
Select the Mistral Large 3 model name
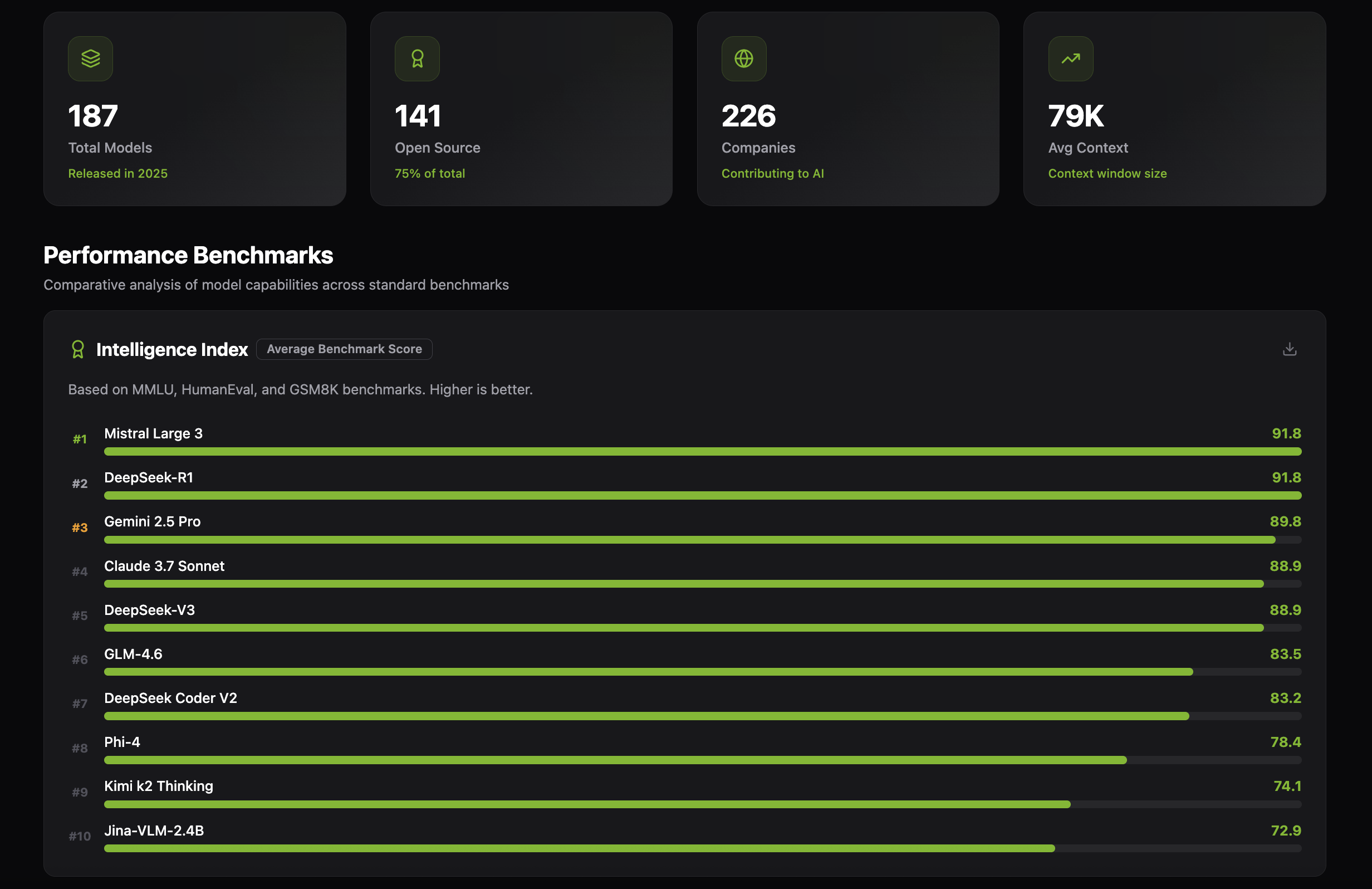pyautogui.click(x=153, y=433)
